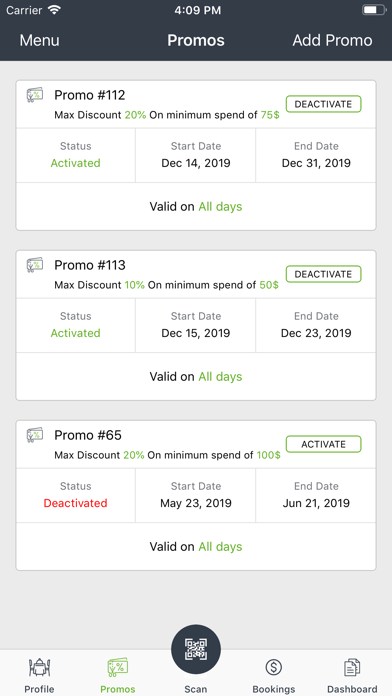Deactivate Promo #112
The image size is (392, 696).
[323, 104]
